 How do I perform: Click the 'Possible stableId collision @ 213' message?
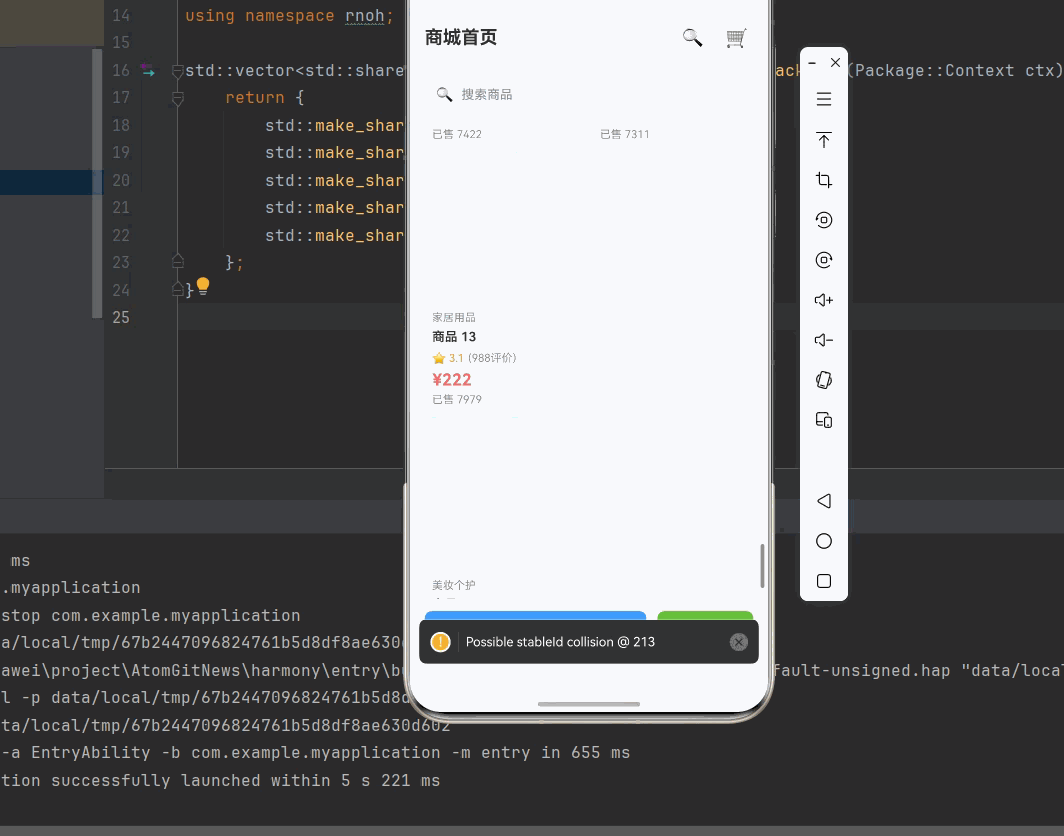point(560,642)
